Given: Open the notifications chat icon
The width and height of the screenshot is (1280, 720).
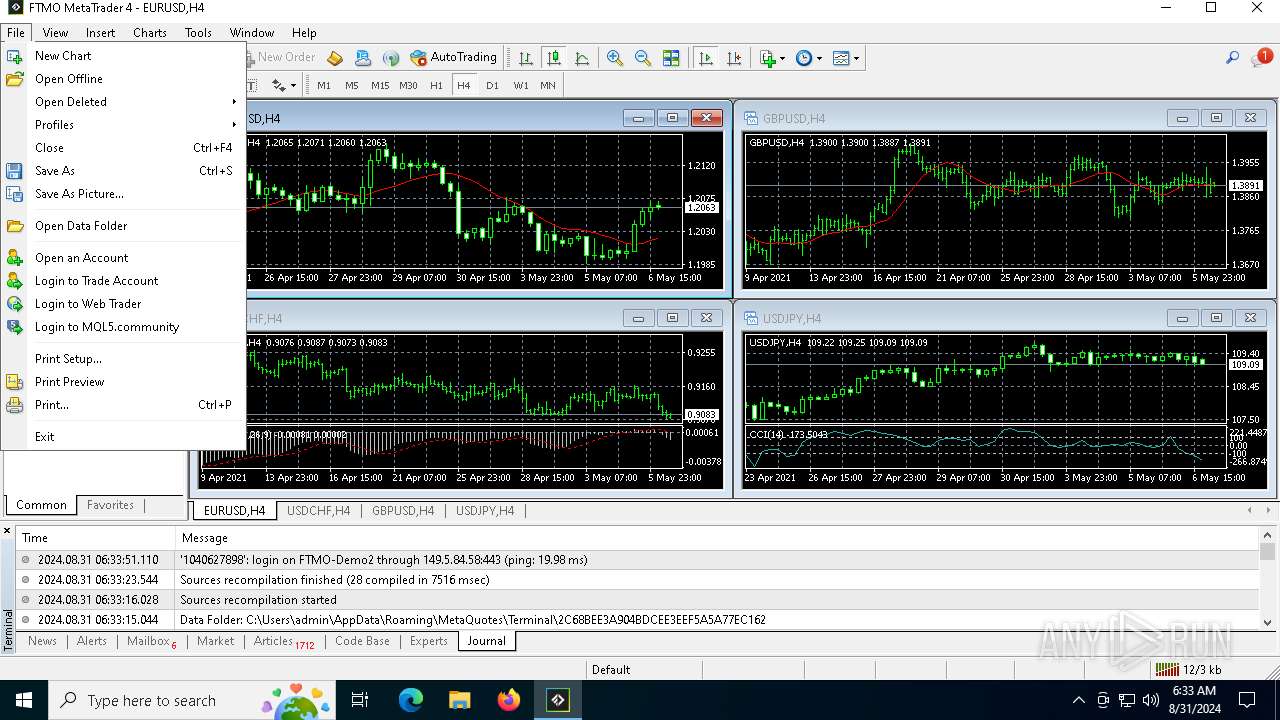Looking at the screenshot, I should (1260, 58).
